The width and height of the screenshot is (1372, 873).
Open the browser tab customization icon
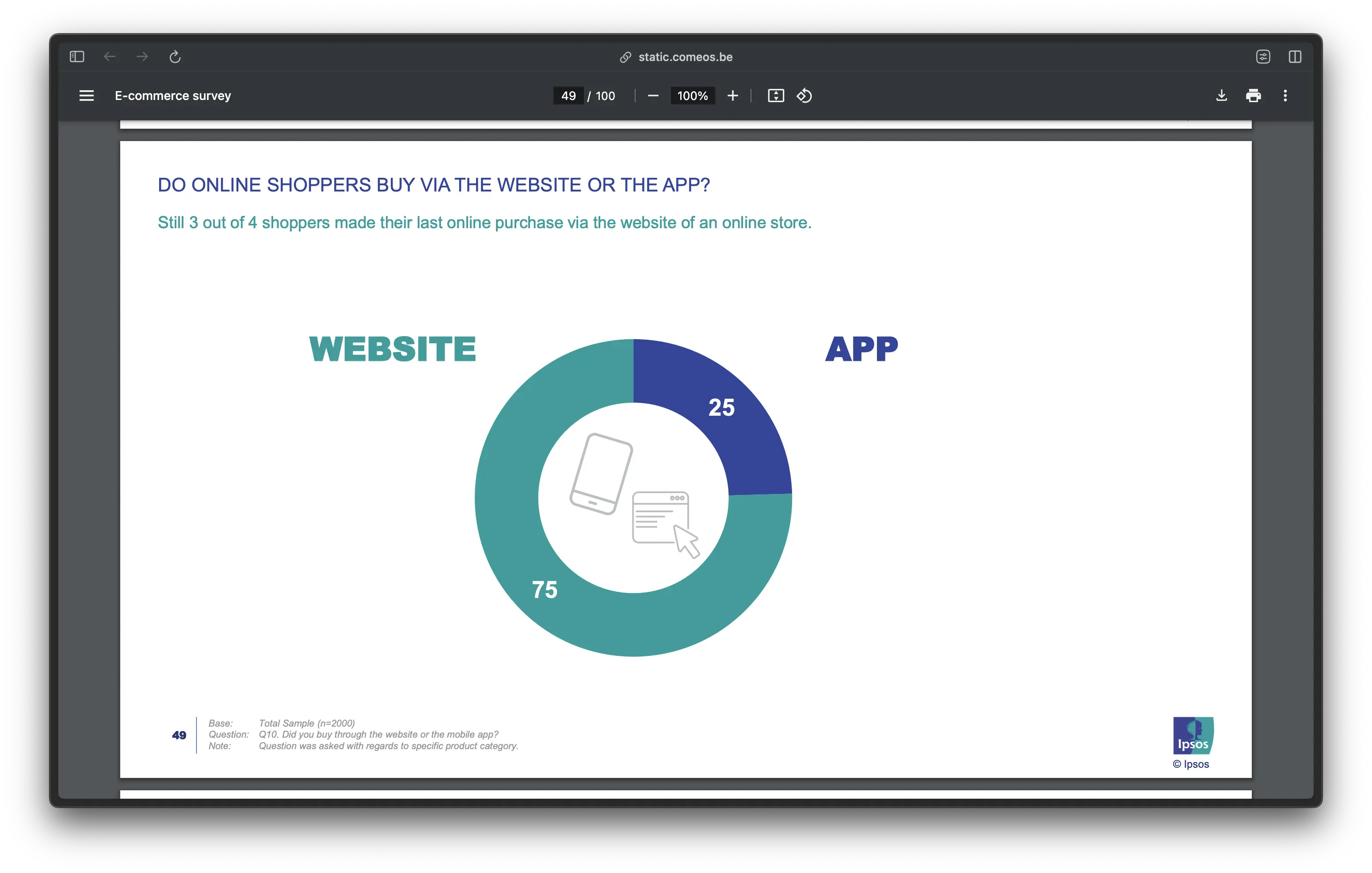click(x=1263, y=57)
